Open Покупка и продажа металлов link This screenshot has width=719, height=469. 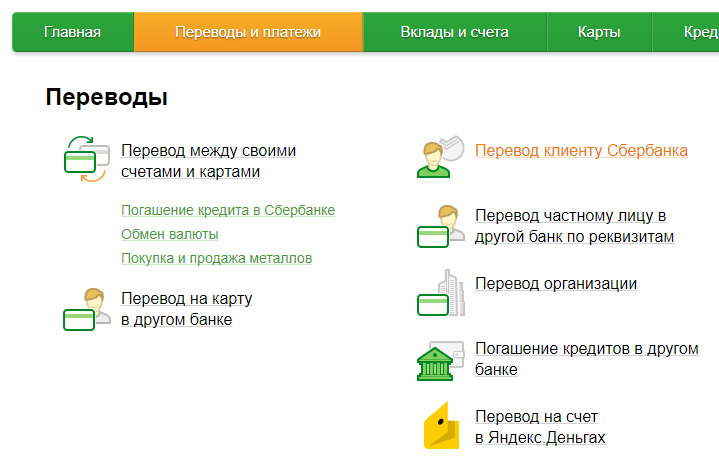216,258
